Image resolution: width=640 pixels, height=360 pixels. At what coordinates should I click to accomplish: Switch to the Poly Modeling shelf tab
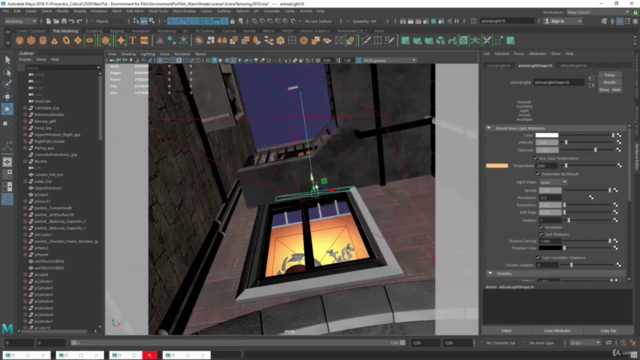65,31
